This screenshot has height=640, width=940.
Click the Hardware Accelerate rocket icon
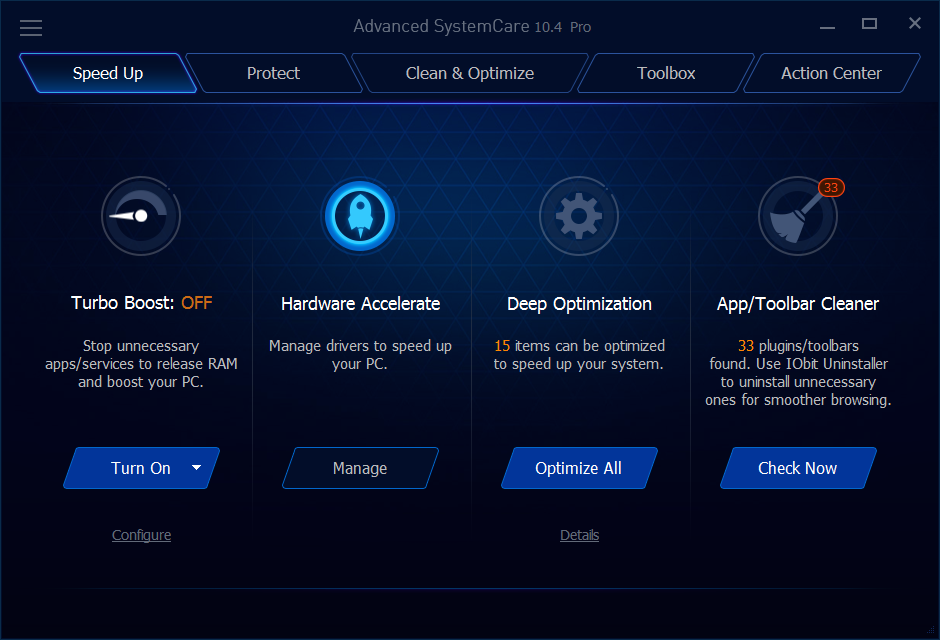pos(360,216)
